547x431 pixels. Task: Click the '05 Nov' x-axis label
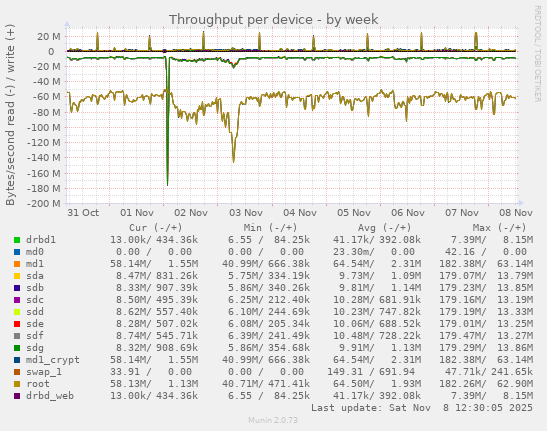pyautogui.click(x=354, y=213)
